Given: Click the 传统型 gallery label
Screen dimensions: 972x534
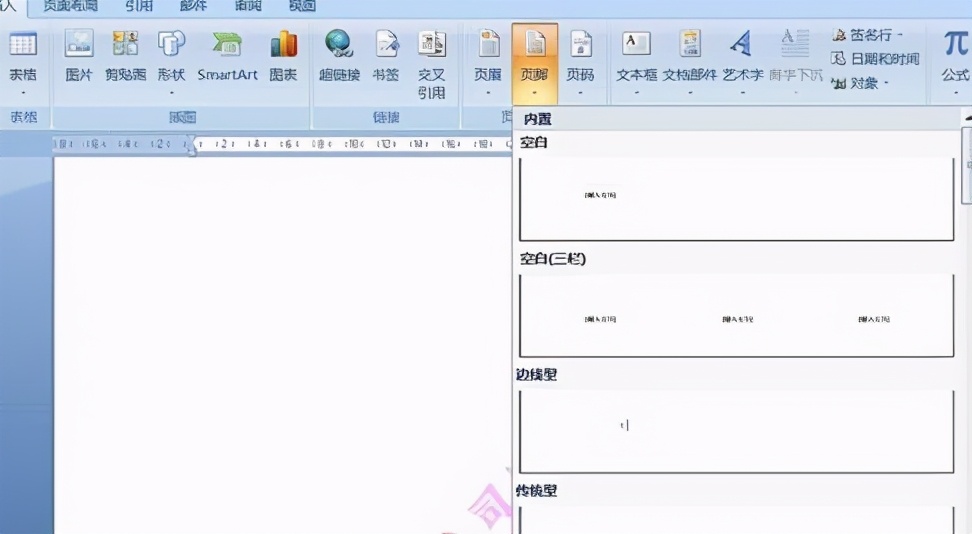Looking at the screenshot, I should pyautogui.click(x=536, y=491).
